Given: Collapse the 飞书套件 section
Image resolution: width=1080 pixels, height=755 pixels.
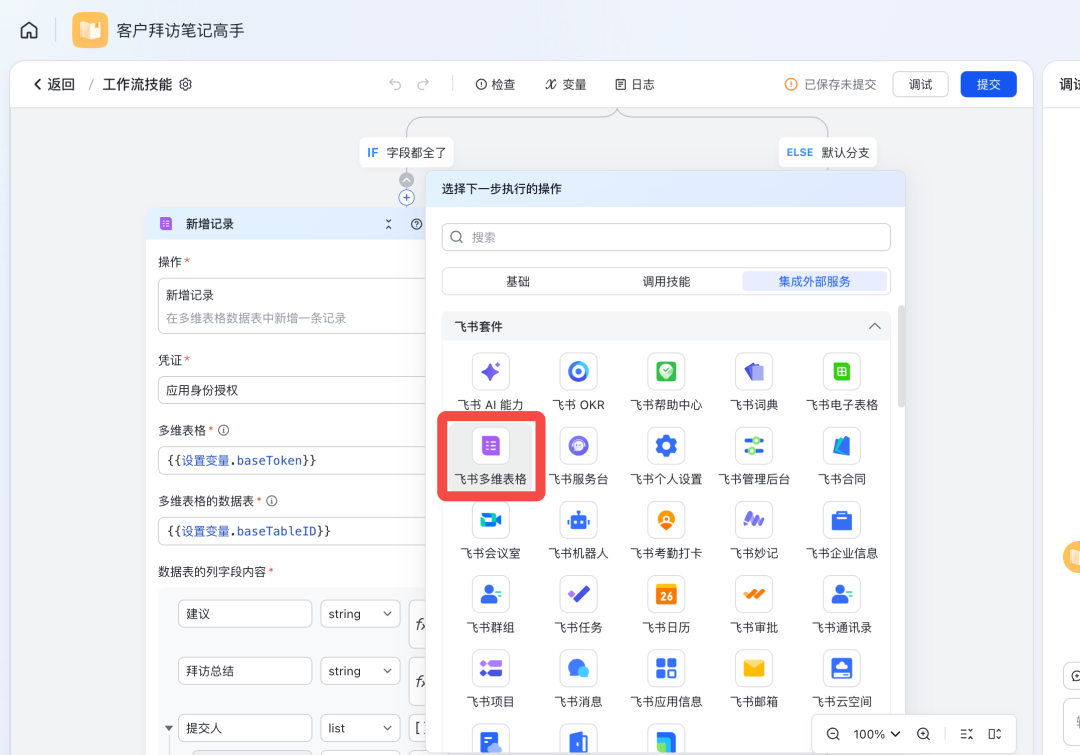Looking at the screenshot, I should pos(874,326).
